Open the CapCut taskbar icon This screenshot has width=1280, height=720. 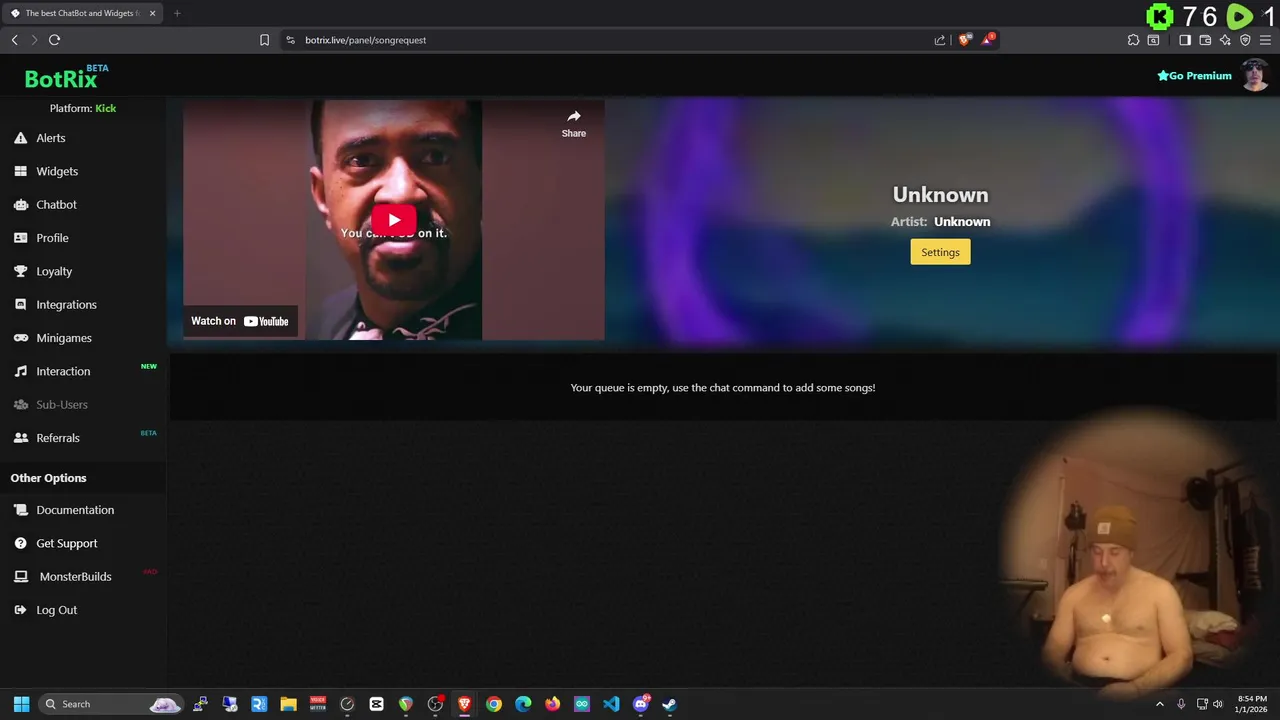tap(376, 704)
